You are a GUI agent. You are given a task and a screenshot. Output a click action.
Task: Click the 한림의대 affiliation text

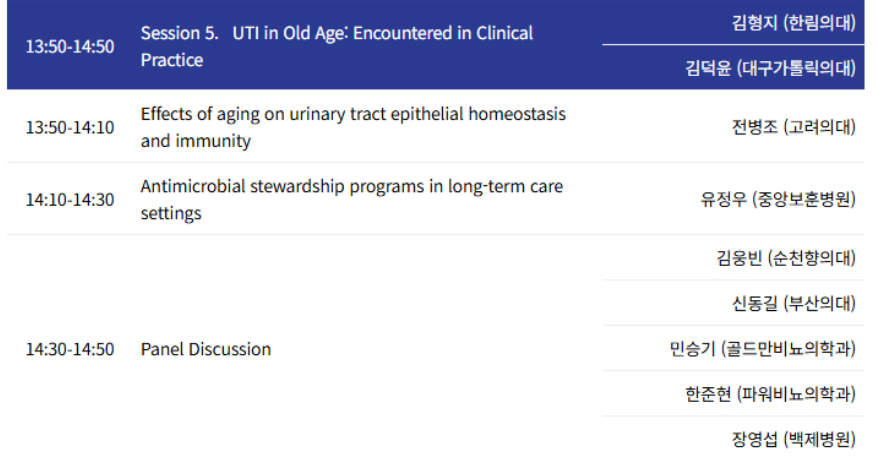tap(819, 23)
